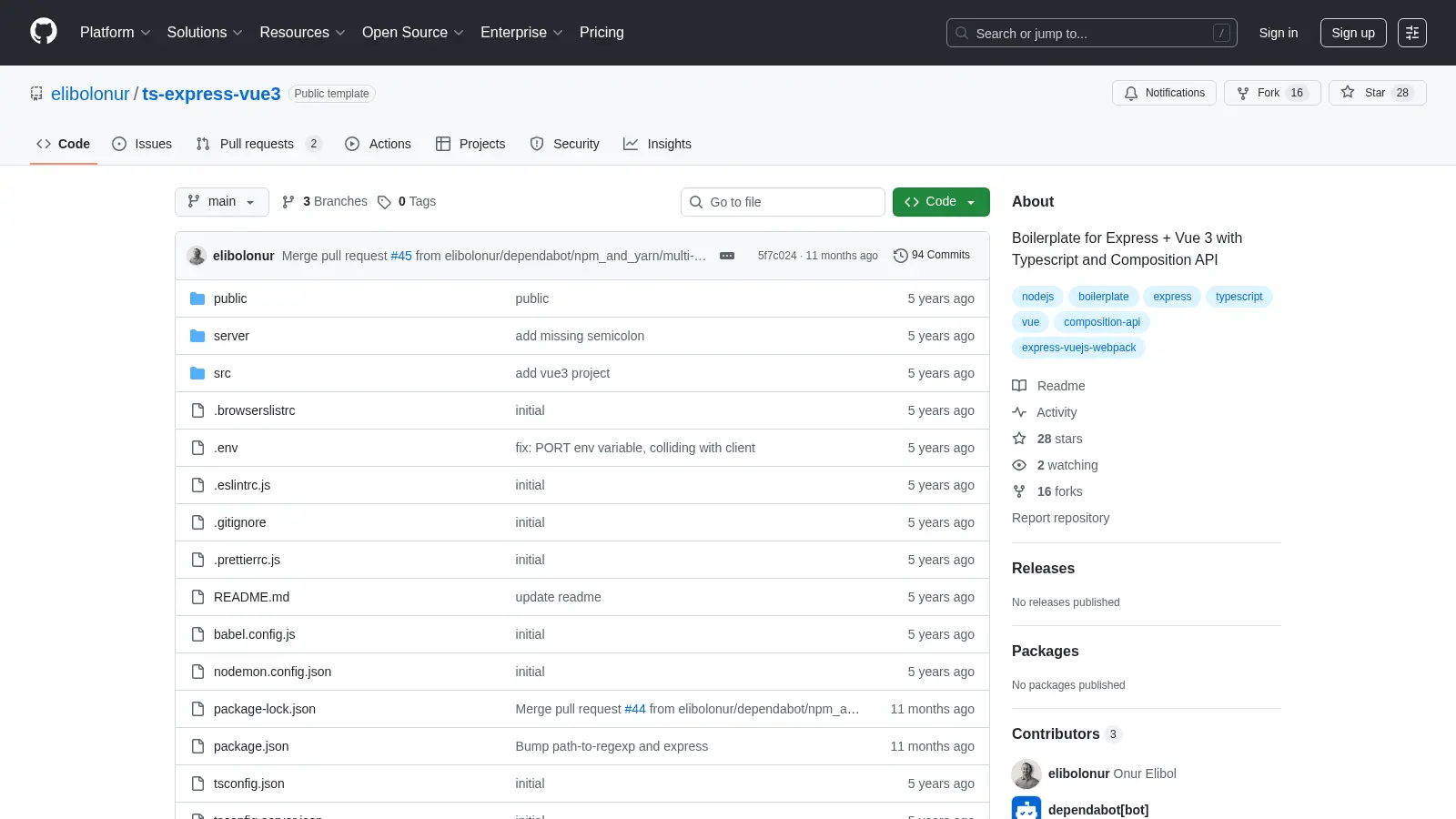Click the file icon beside README.md
1456x819 pixels.
[197, 597]
